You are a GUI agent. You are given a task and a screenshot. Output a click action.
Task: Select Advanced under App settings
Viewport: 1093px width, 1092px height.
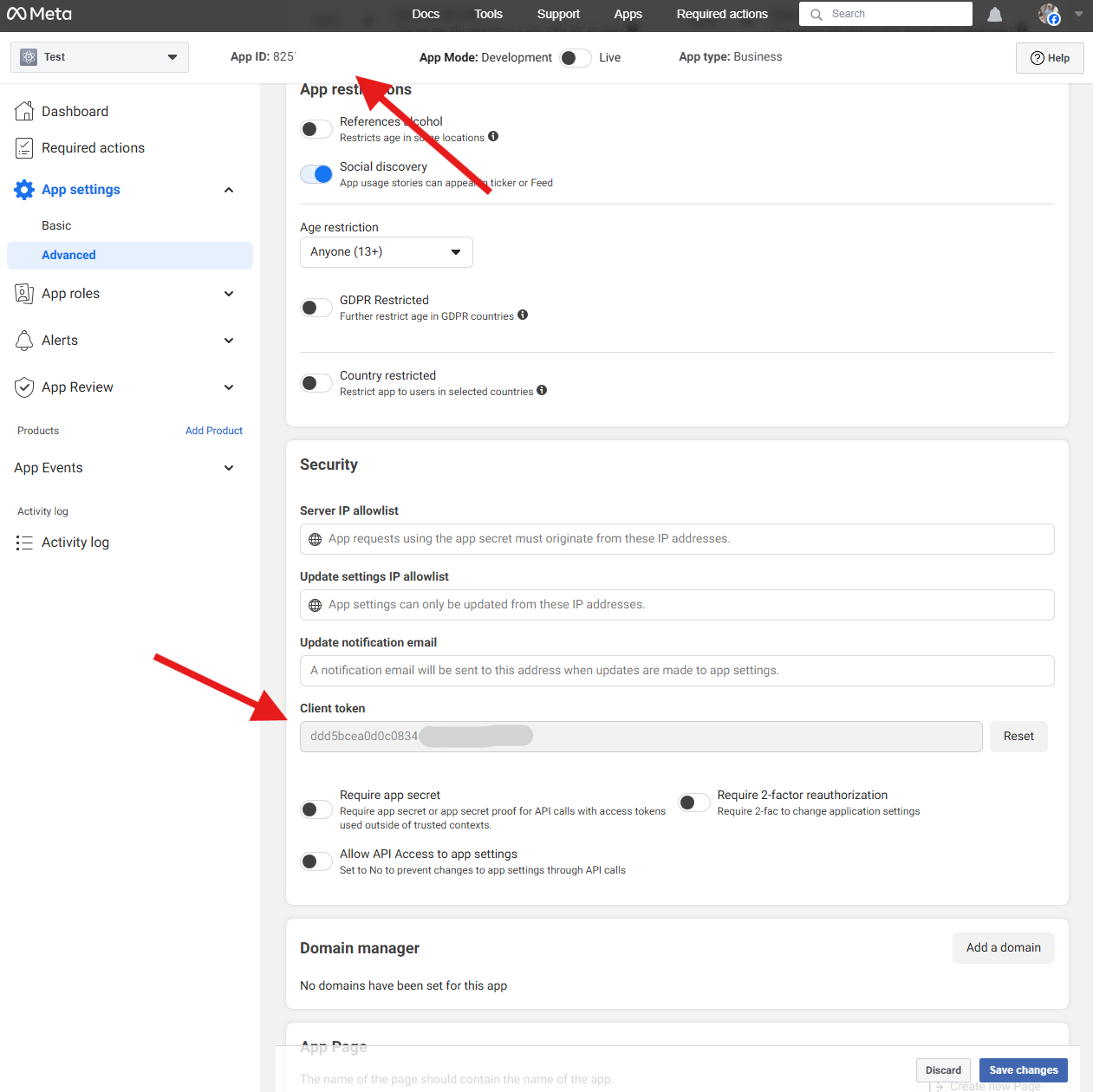(x=130, y=256)
